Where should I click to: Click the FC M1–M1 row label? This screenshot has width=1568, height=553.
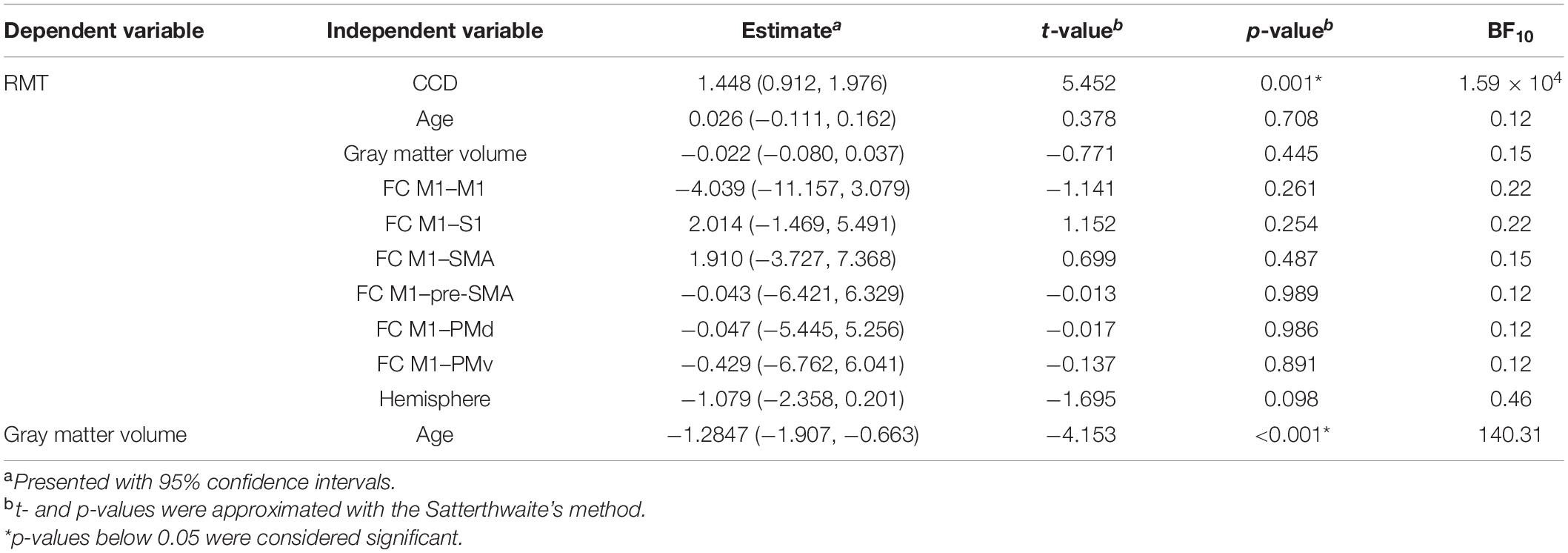435,189
